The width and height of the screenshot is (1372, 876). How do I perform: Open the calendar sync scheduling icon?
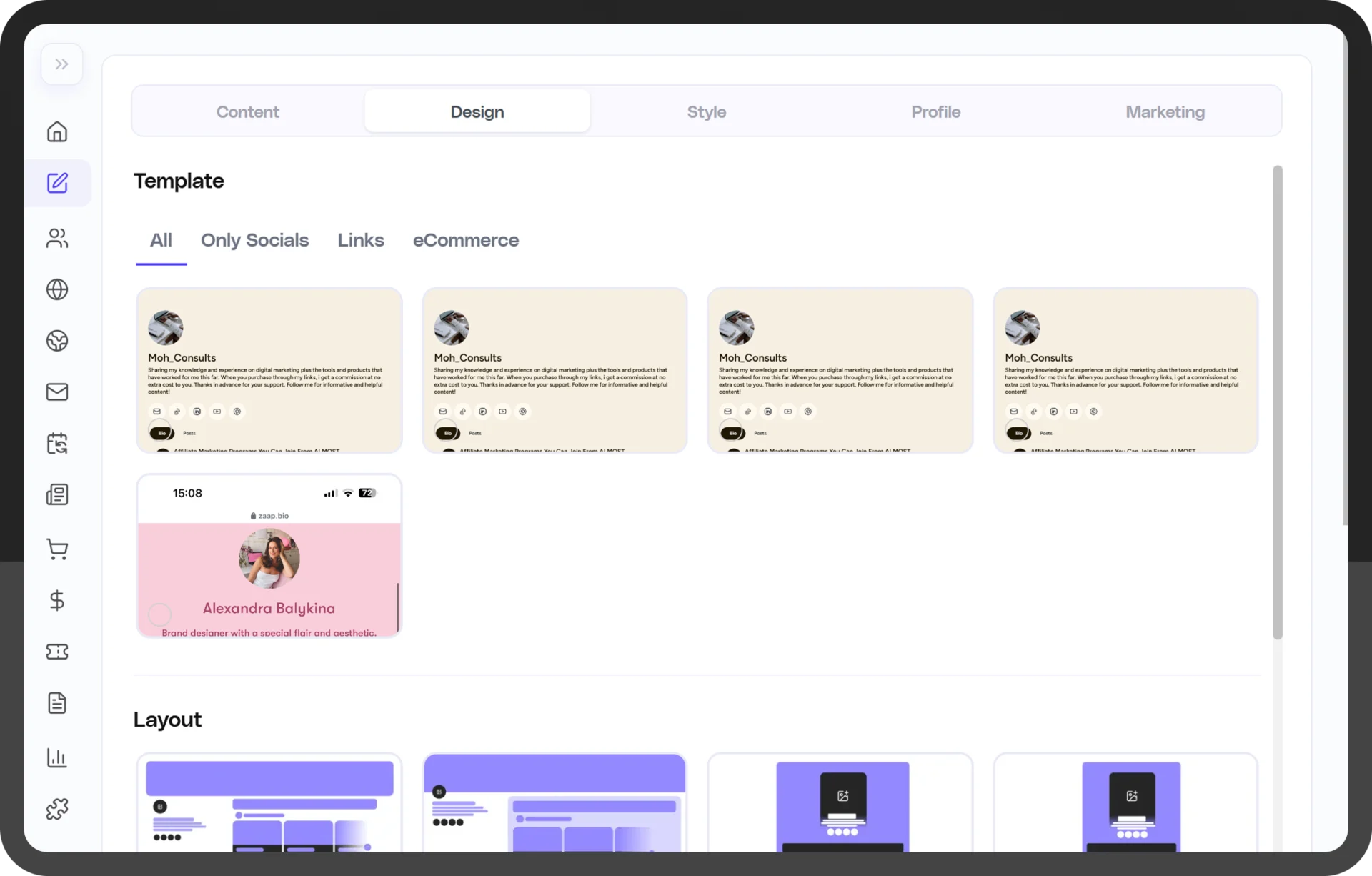(57, 443)
